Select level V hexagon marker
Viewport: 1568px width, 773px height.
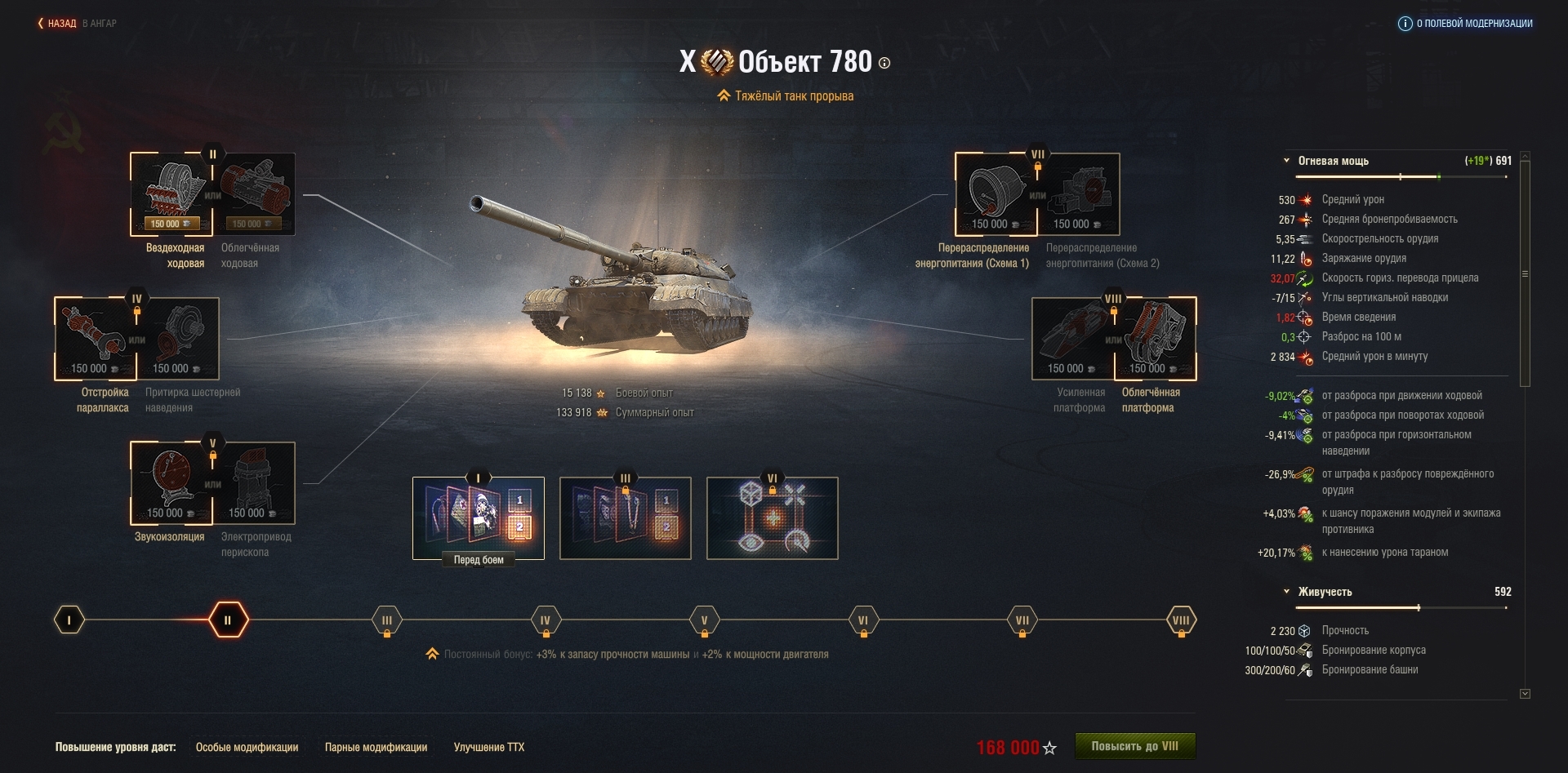click(704, 620)
